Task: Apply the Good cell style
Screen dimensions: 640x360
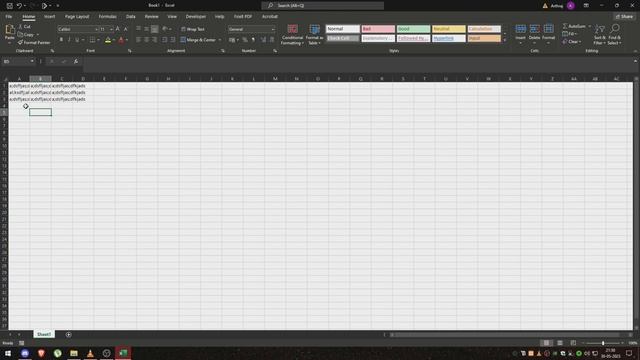Action: (x=413, y=29)
